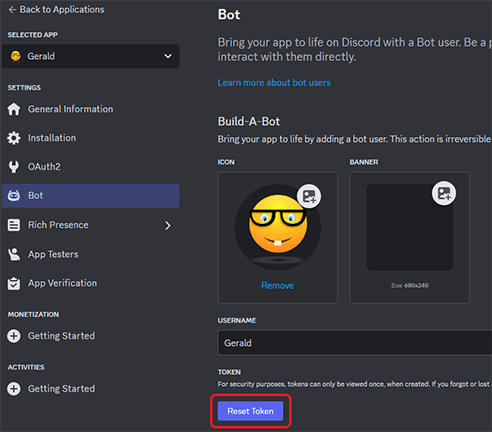Click the TOKEN section label

229,372
